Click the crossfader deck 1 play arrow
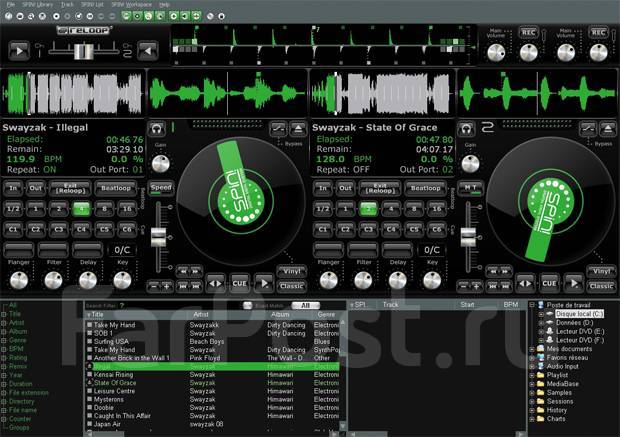Image resolution: width=620 pixels, height=437 pixels. [x=19, y=51]
